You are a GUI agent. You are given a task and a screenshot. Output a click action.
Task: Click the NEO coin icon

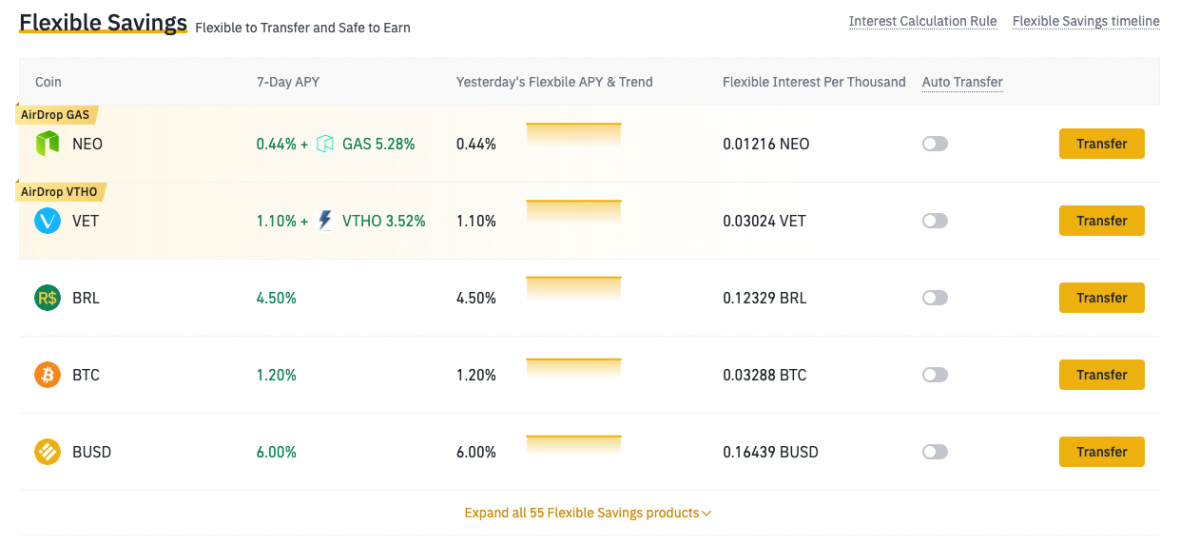pos(48,144)
